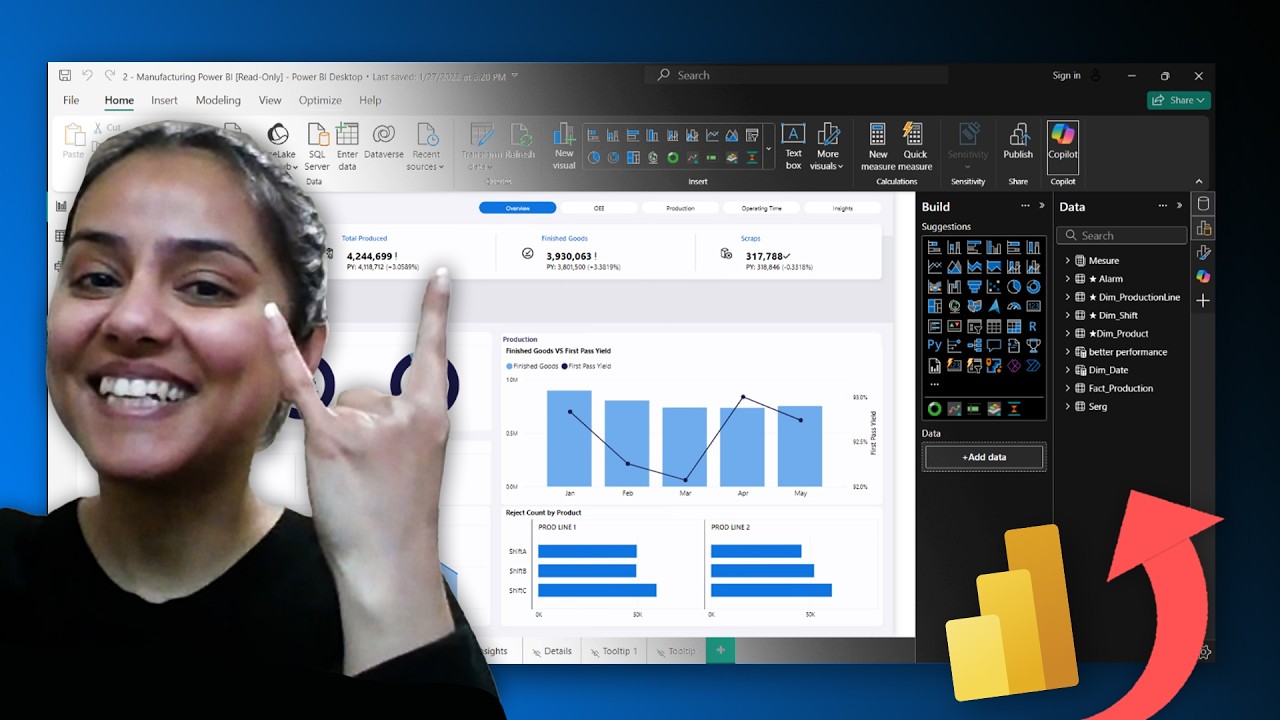This screenshot has height=720, width=1280.
Task: Select the Production navigation button in report
Action: point(680,208)
